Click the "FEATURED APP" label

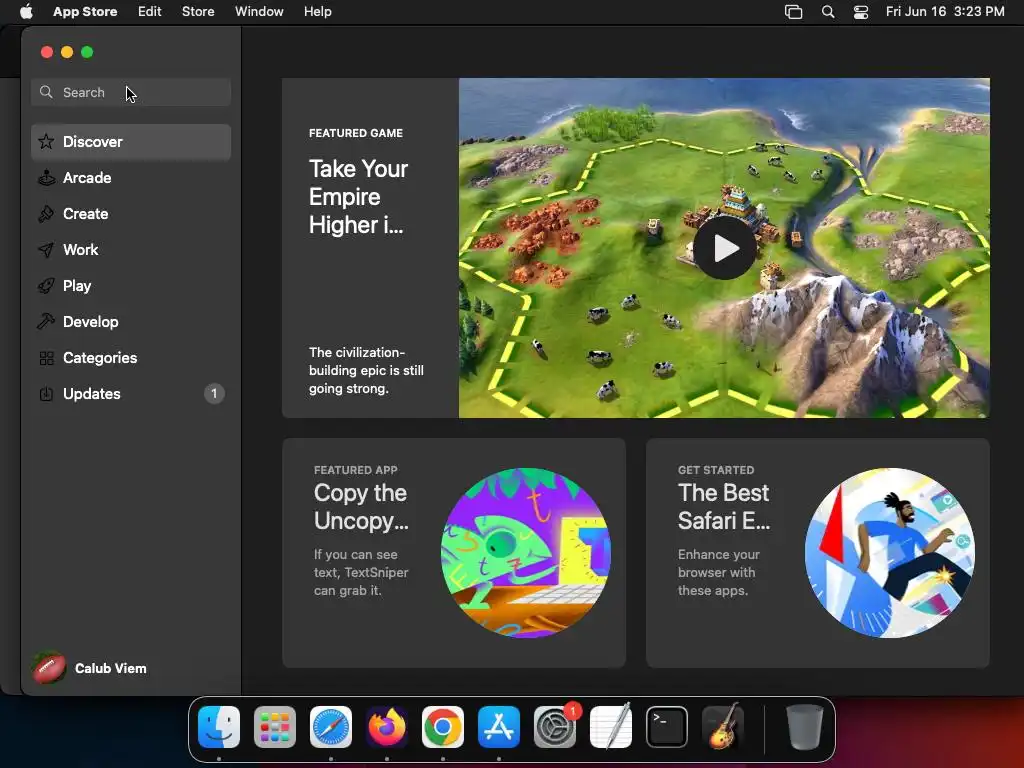pos(355,470)
